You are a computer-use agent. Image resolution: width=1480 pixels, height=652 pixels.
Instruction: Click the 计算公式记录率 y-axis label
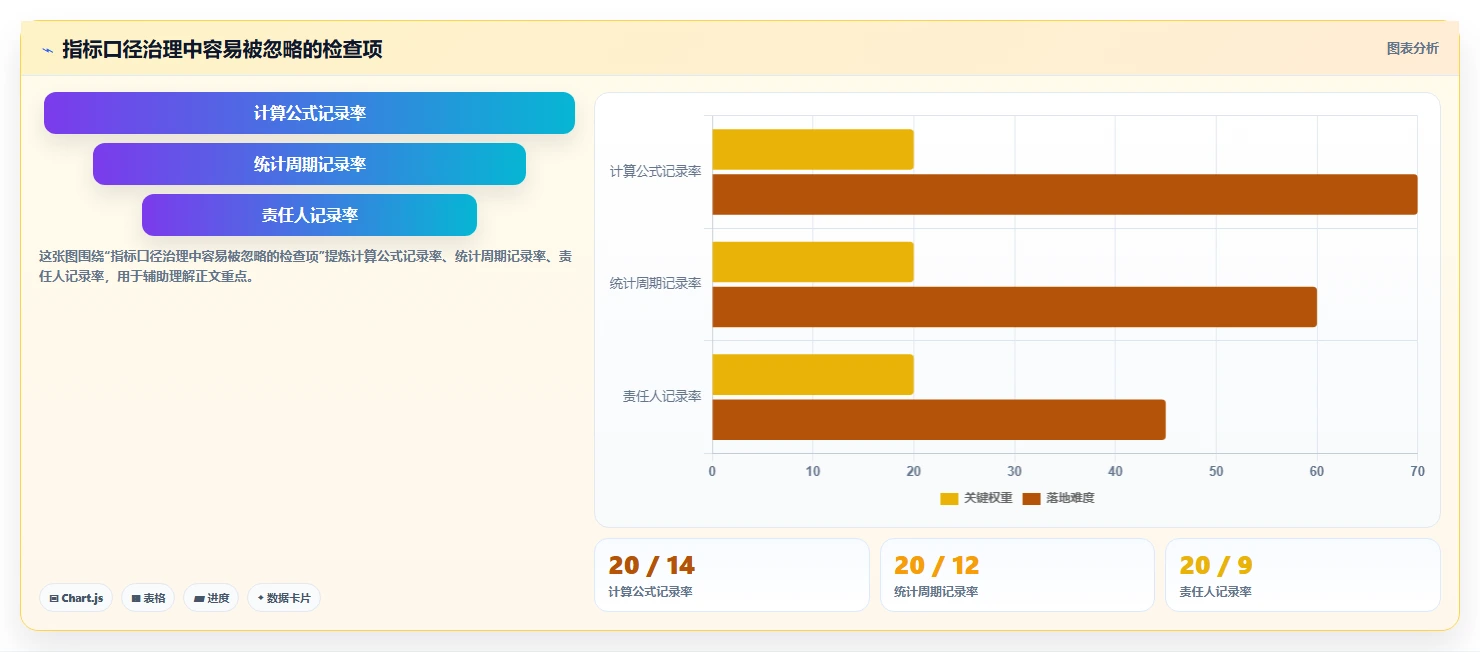tap(656, 171)
